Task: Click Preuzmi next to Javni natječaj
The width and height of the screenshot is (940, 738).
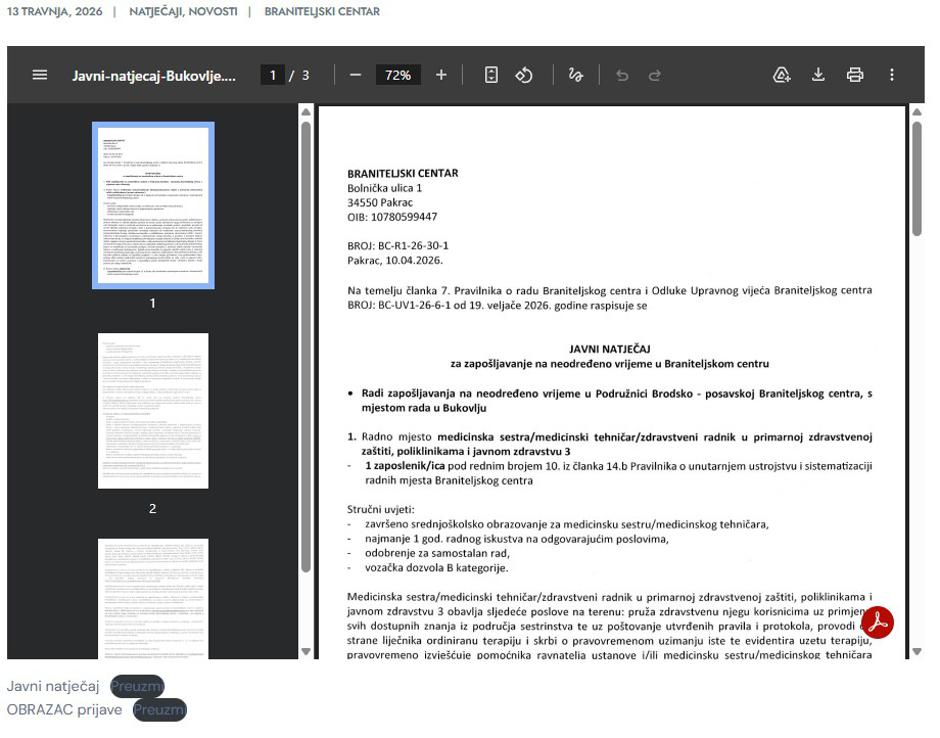Action: (136, 686)
